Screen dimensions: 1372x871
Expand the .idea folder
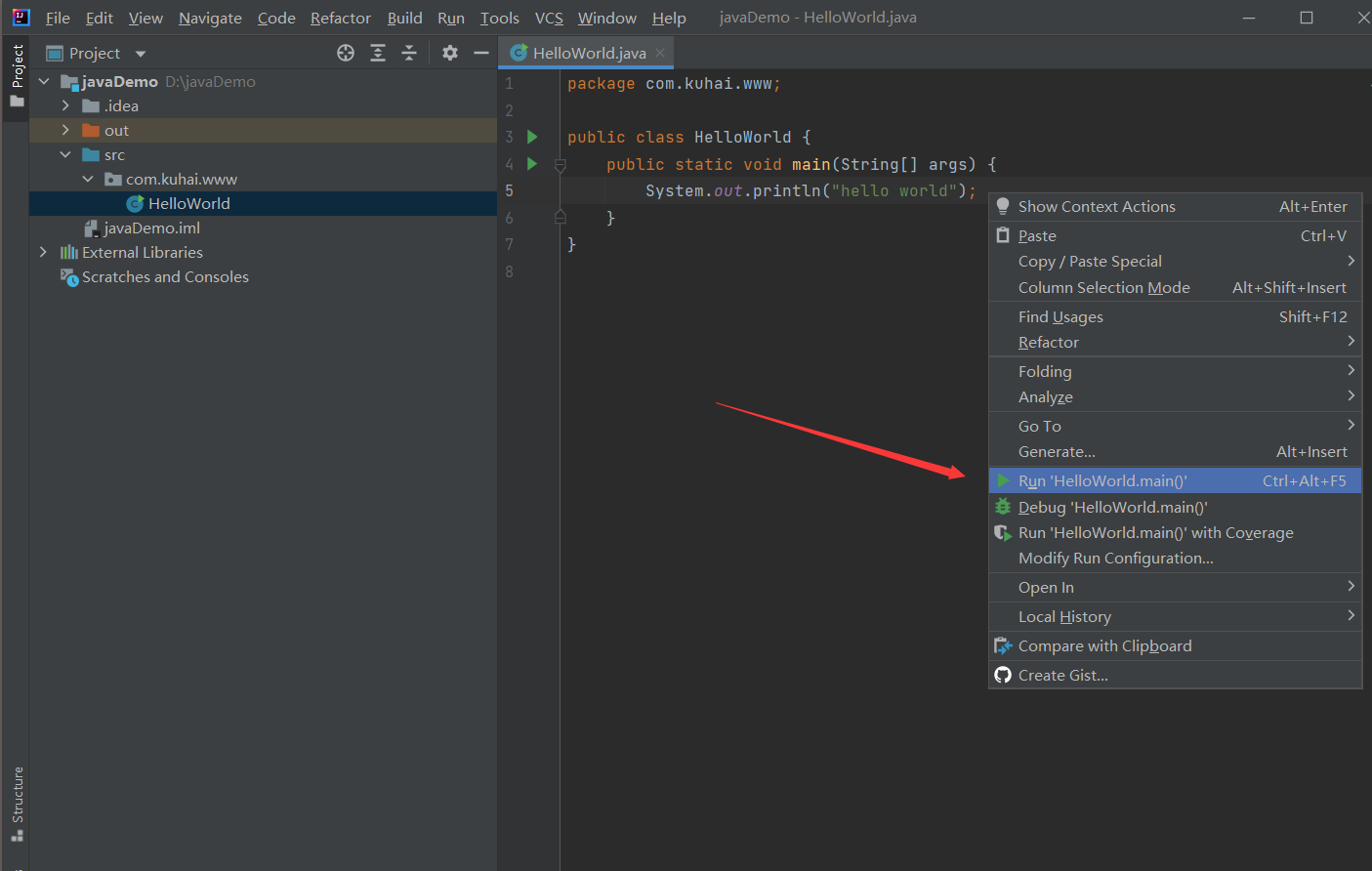[65, 105]
